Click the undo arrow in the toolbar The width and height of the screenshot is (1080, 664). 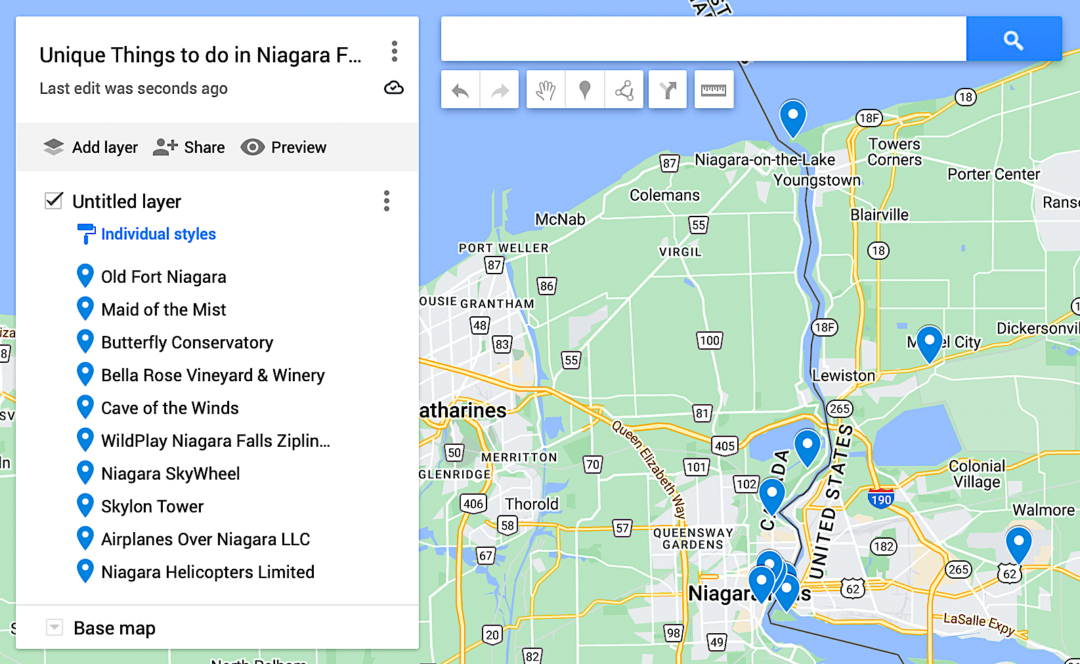pyautogui.click(x=460, y=90)
